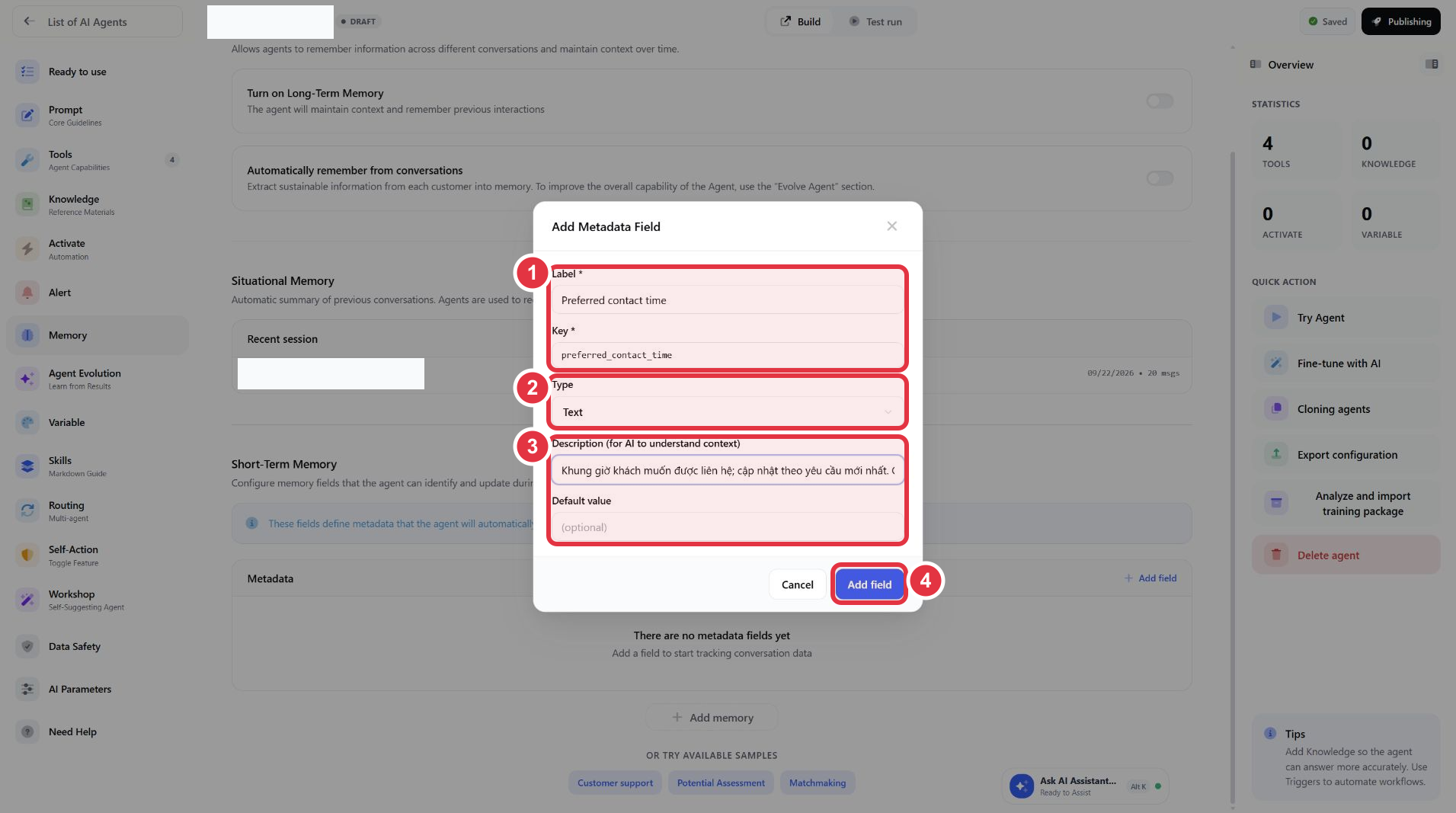Collapse the Overview panel toggle icon
The image size is (1456, 813).
click(1432, 64)
